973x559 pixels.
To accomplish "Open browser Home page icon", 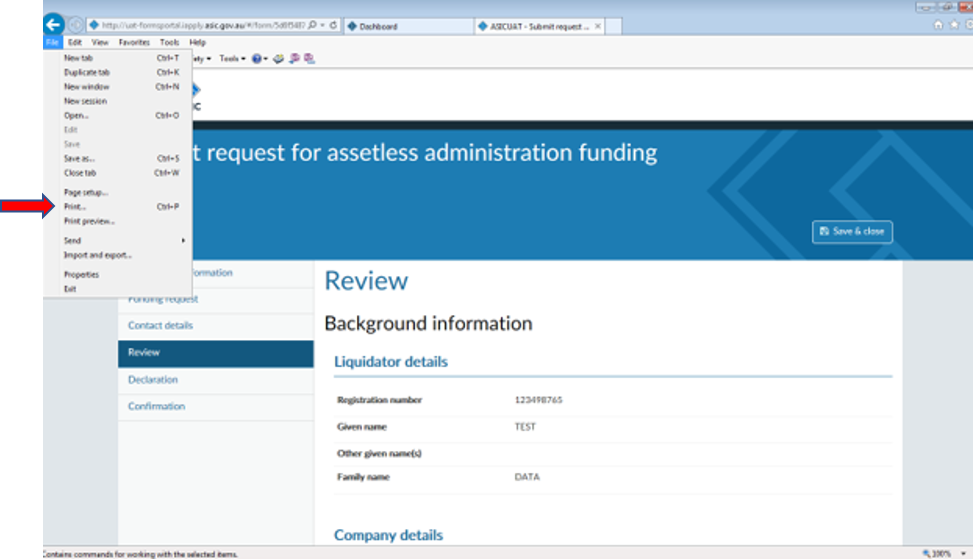I will tap(938, 25).
